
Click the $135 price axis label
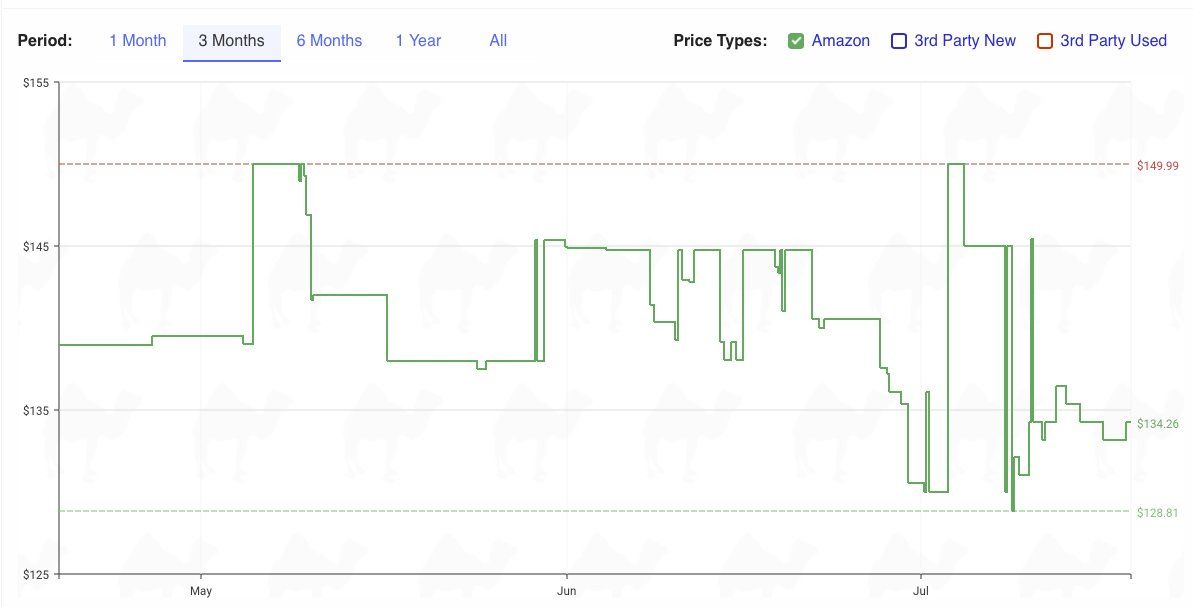click(36, 411)
